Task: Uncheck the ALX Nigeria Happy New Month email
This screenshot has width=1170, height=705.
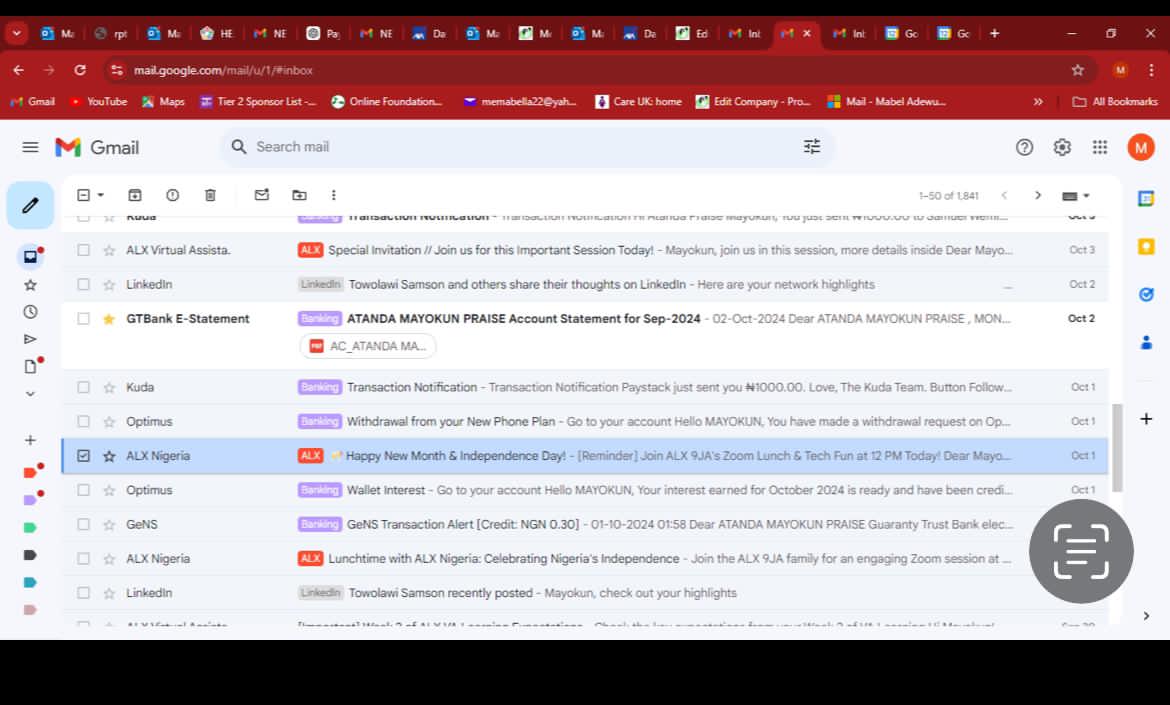Action: tap(84, 456)
